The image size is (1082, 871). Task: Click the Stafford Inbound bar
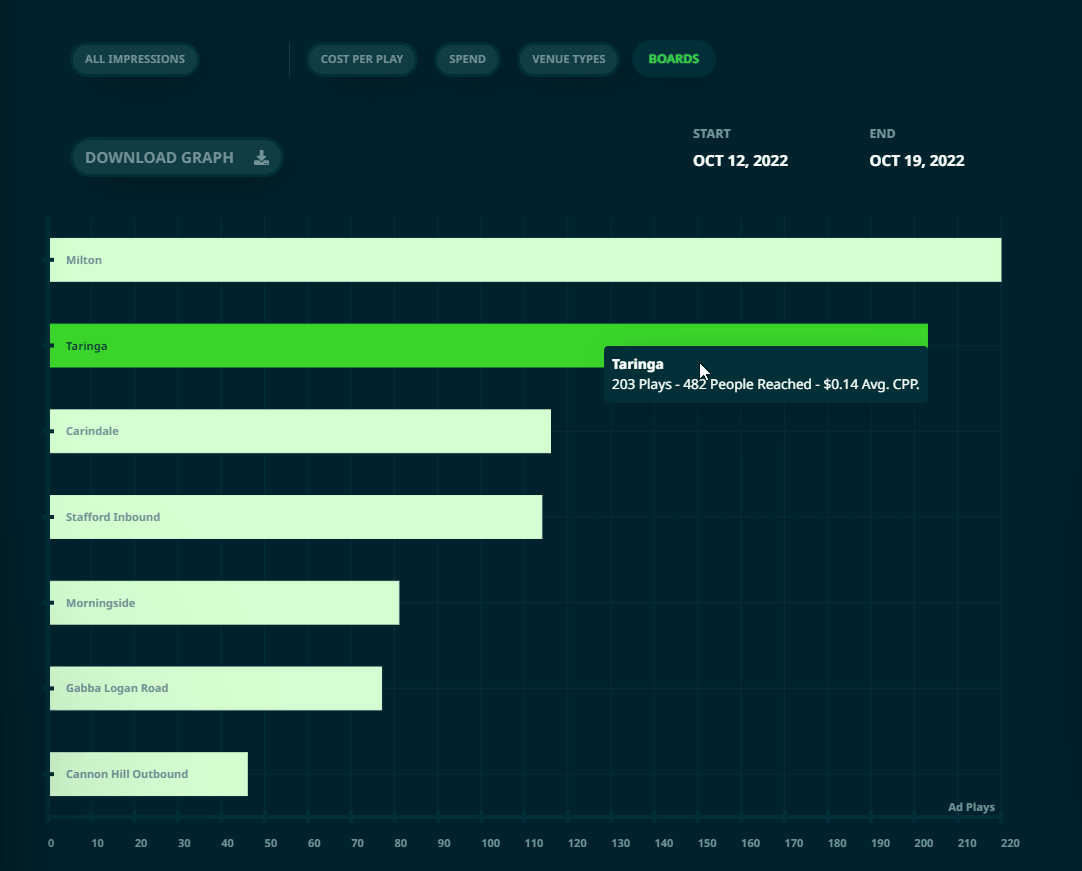pyautogui.click(x=296, y=517)
